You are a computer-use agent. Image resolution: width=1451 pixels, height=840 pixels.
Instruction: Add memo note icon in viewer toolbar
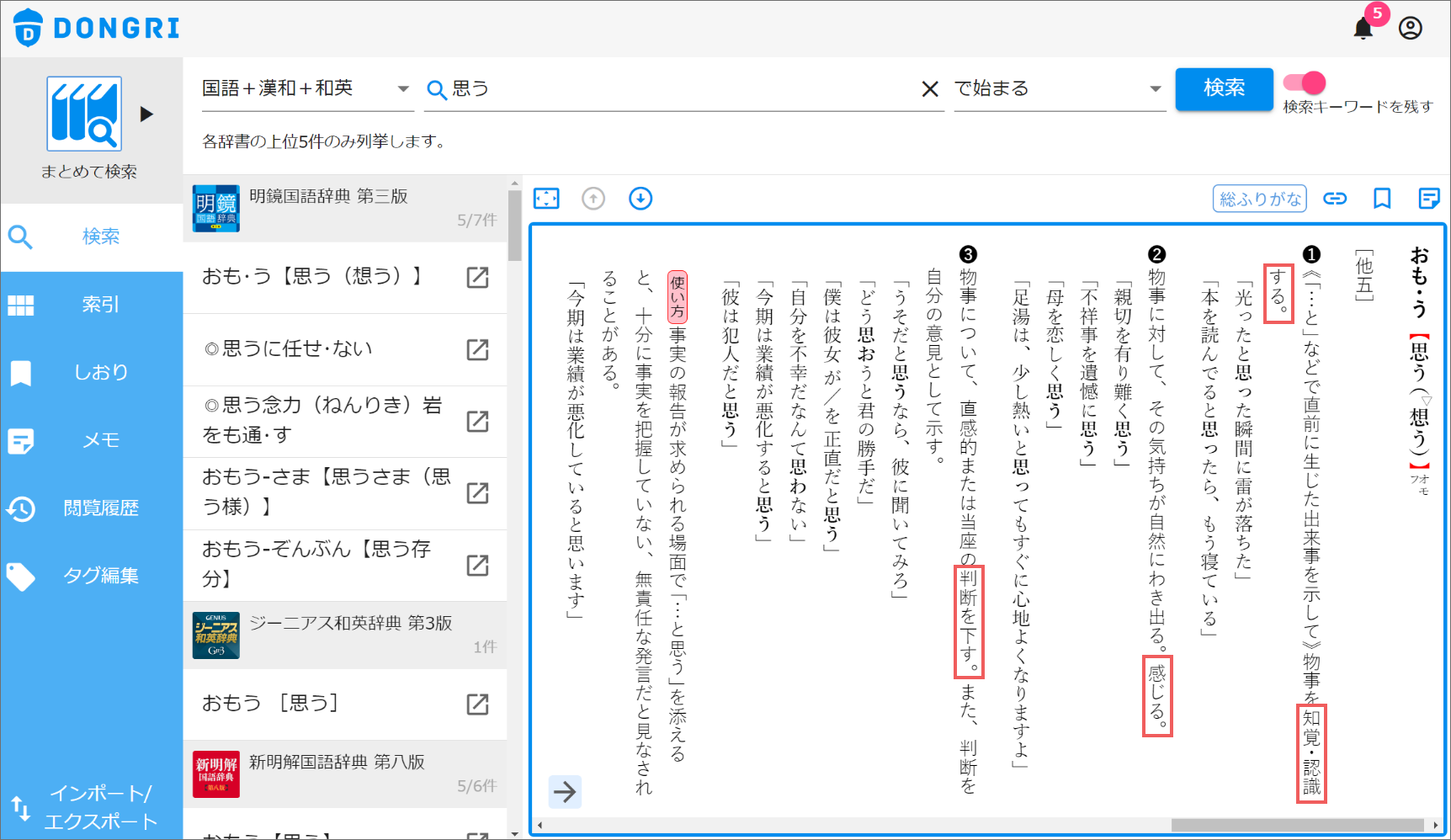point(1429,199)
